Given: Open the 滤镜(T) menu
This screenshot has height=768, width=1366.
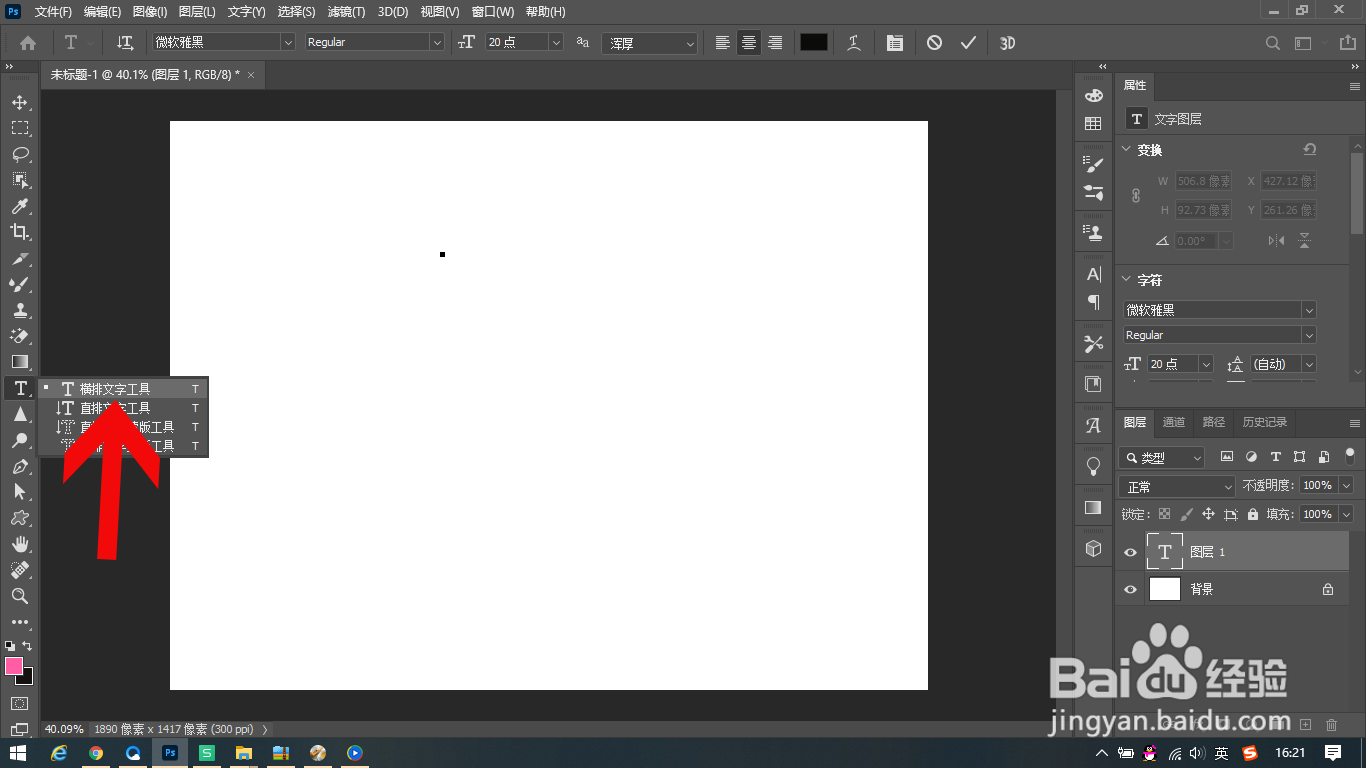Looking at the screenshot, I should 346,12.
